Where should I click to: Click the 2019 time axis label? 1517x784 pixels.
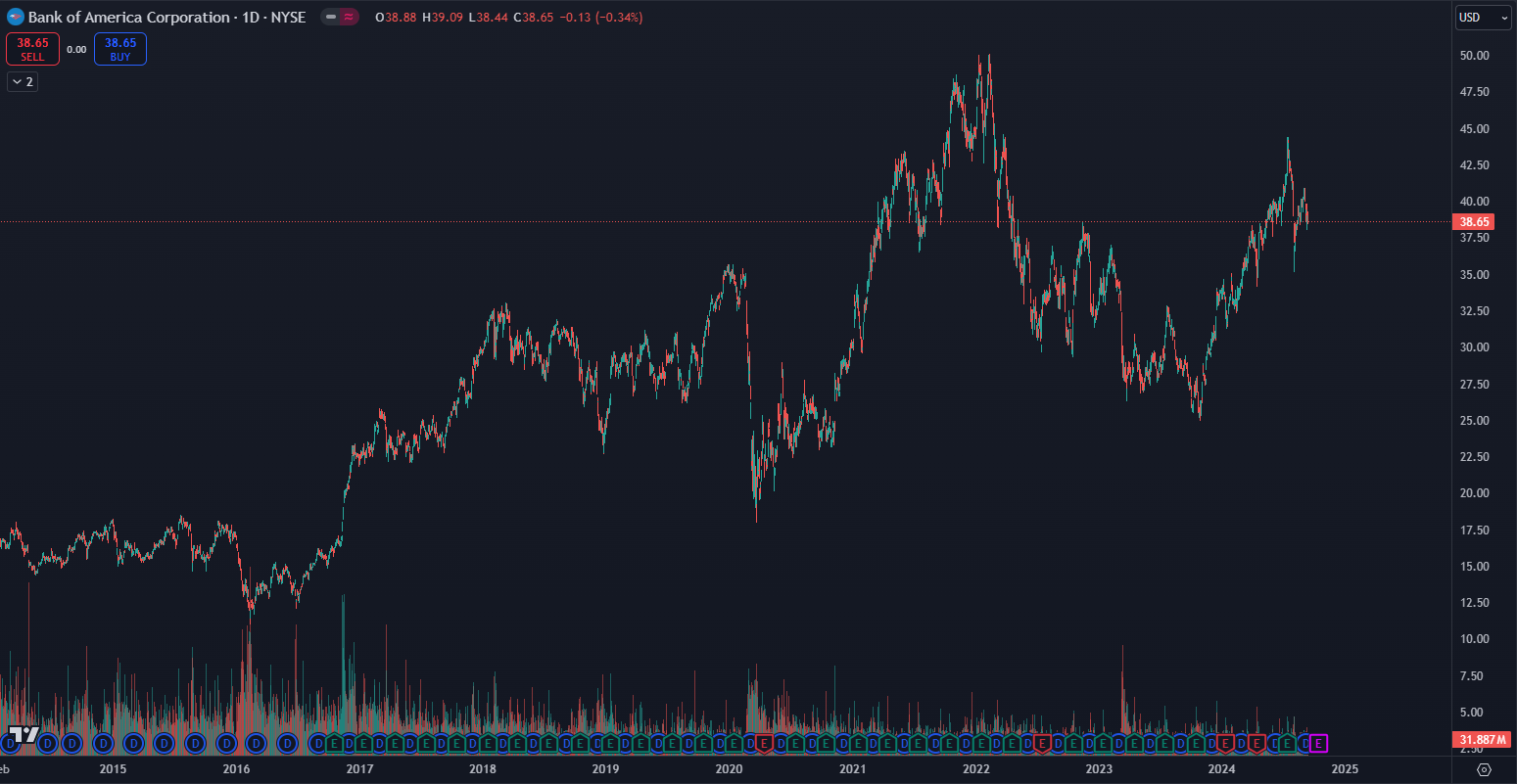tap(605, 769)
